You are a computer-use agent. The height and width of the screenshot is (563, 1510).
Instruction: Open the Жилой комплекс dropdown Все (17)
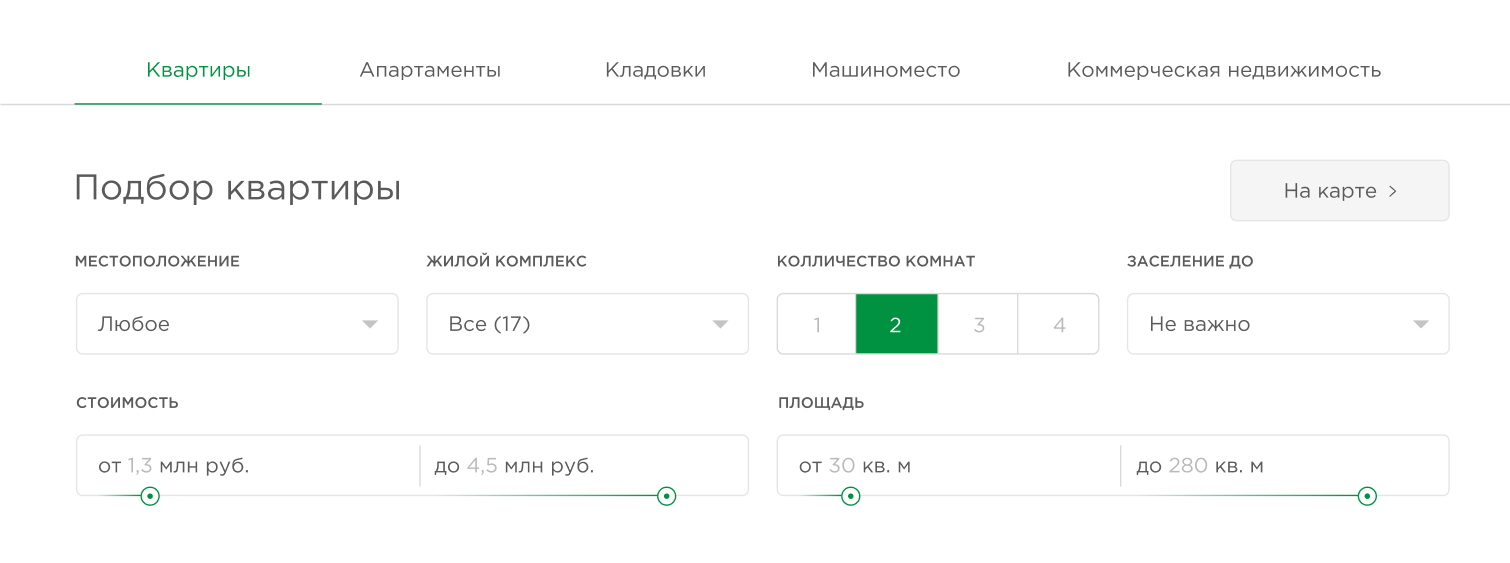[x=588, y=324]
